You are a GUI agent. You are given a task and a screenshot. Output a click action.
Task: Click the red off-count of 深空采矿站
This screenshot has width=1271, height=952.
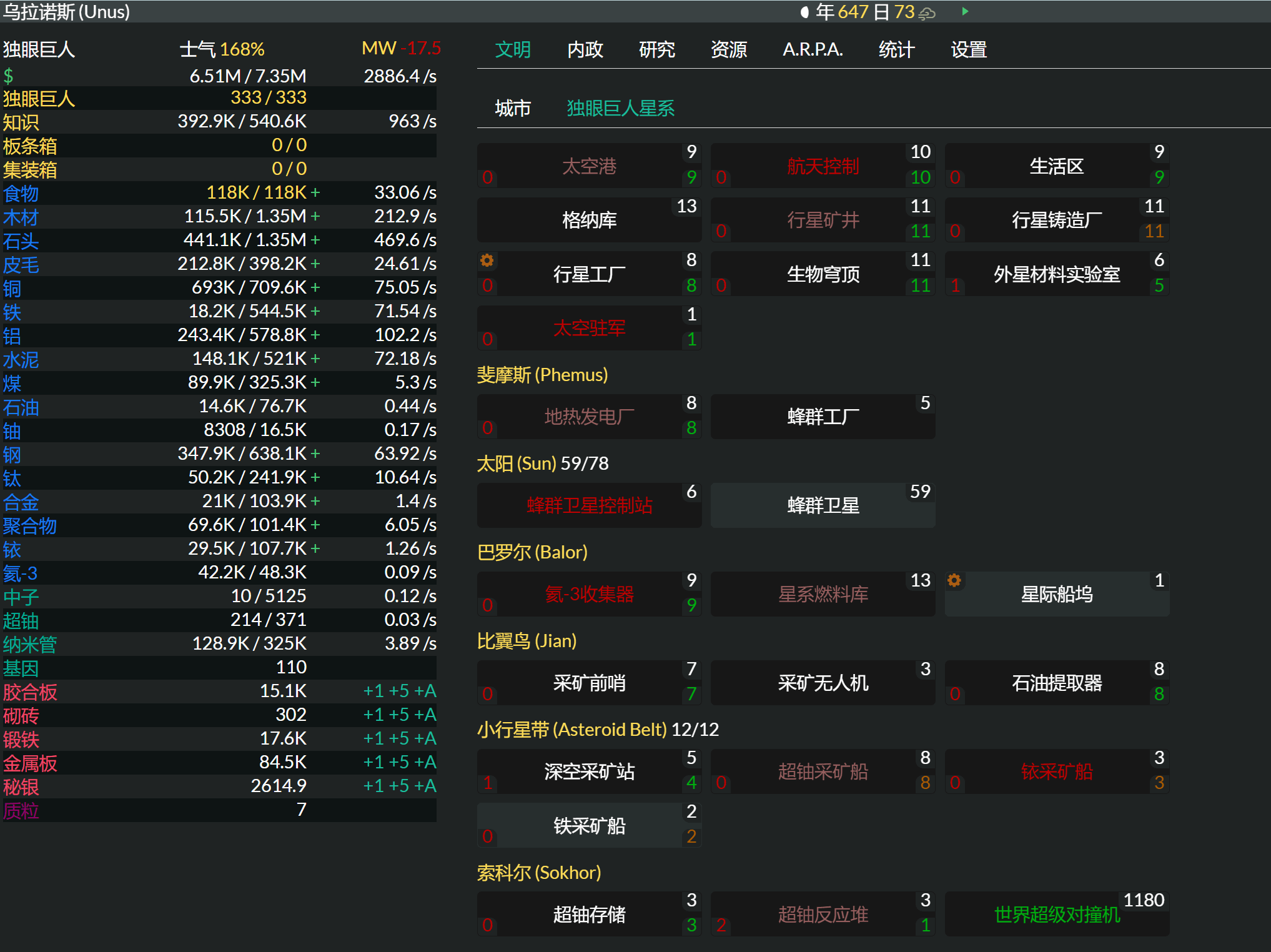(x=487, y=783)
